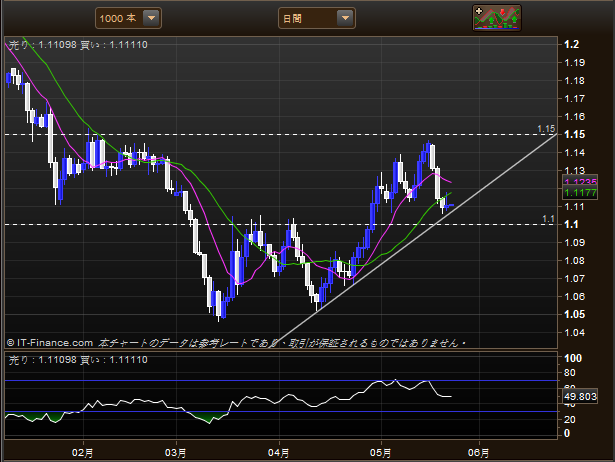
Task: Click the 02月 date axis label
Action: tap(82, 453)
